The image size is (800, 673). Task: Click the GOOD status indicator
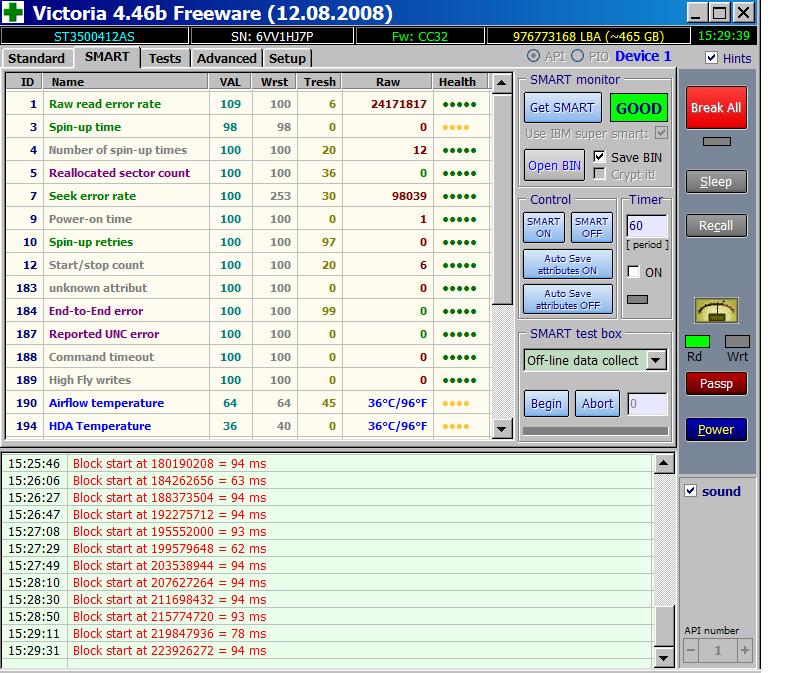tap(638, 108)
